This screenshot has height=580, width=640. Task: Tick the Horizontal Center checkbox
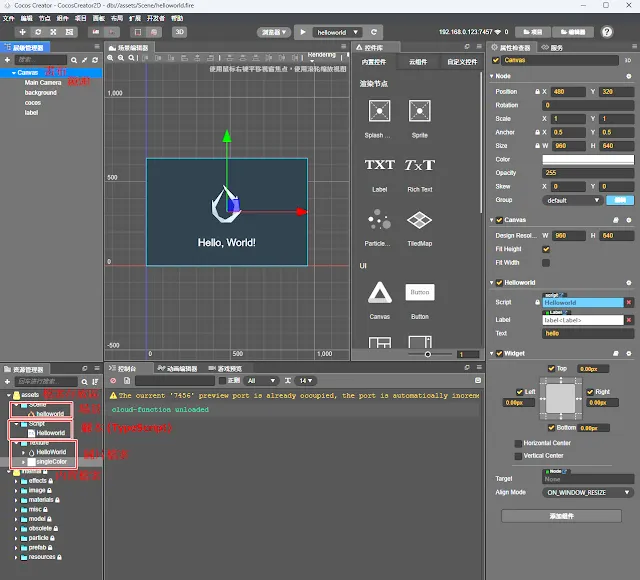(x=518, y=443)
